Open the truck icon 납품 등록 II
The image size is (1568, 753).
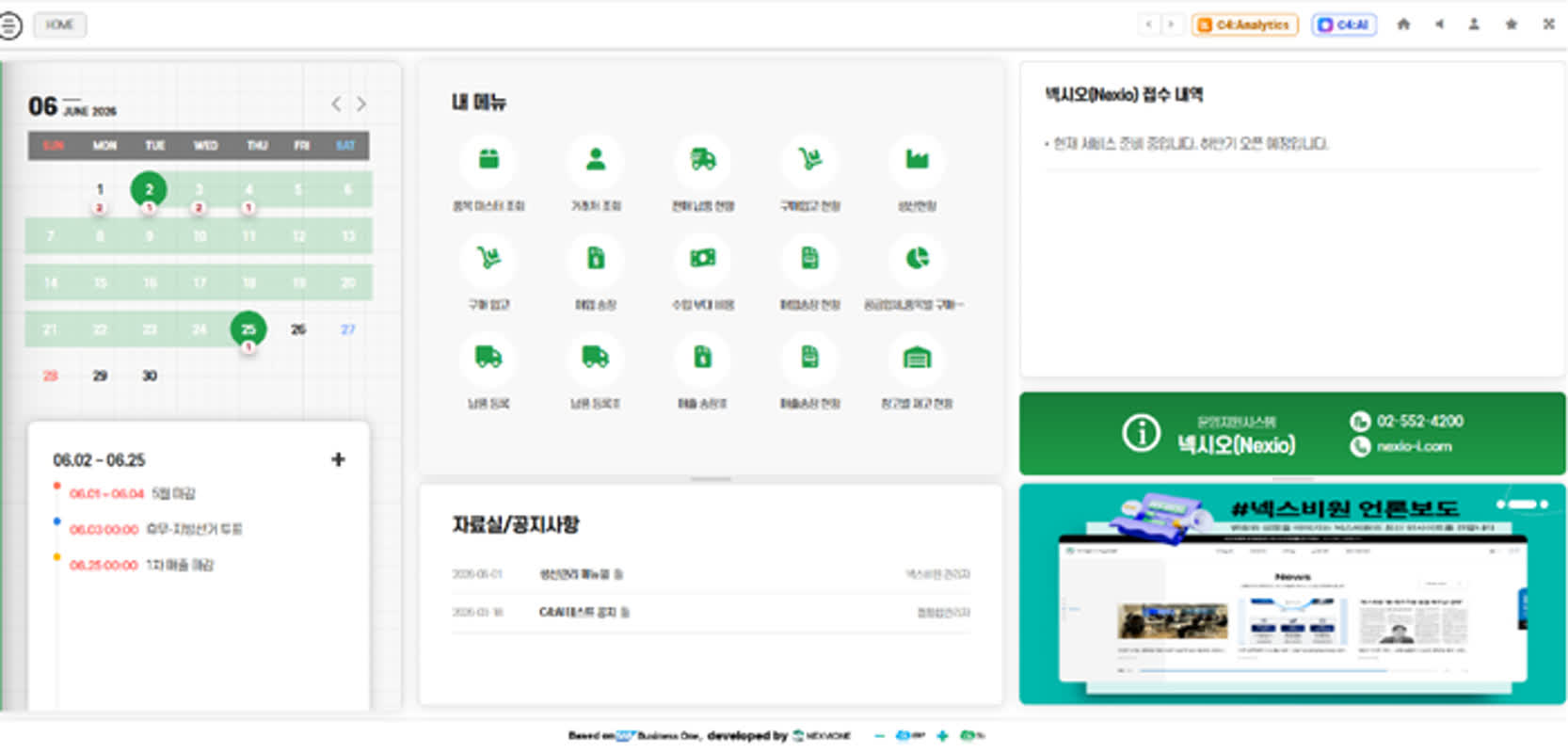pyautogui.click(x=596, y=358)
